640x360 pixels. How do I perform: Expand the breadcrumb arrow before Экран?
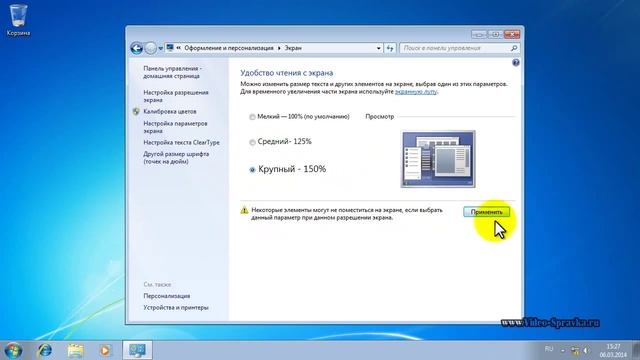[279, 48]
